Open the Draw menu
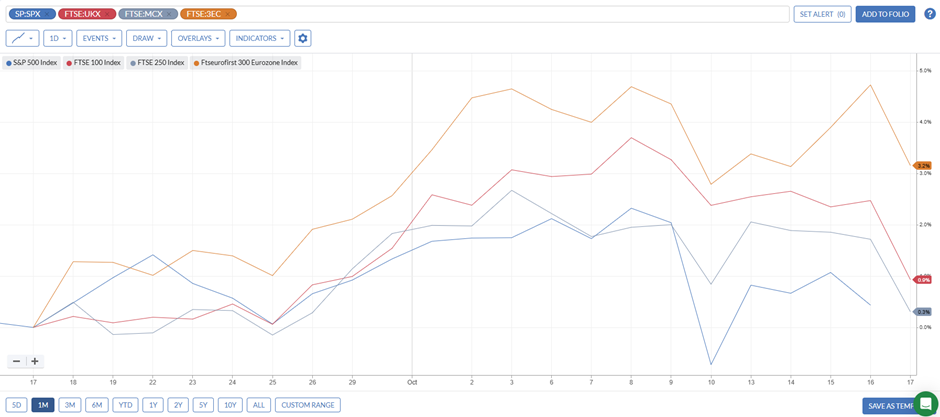 pyautogui.click(x=146, y=38)
